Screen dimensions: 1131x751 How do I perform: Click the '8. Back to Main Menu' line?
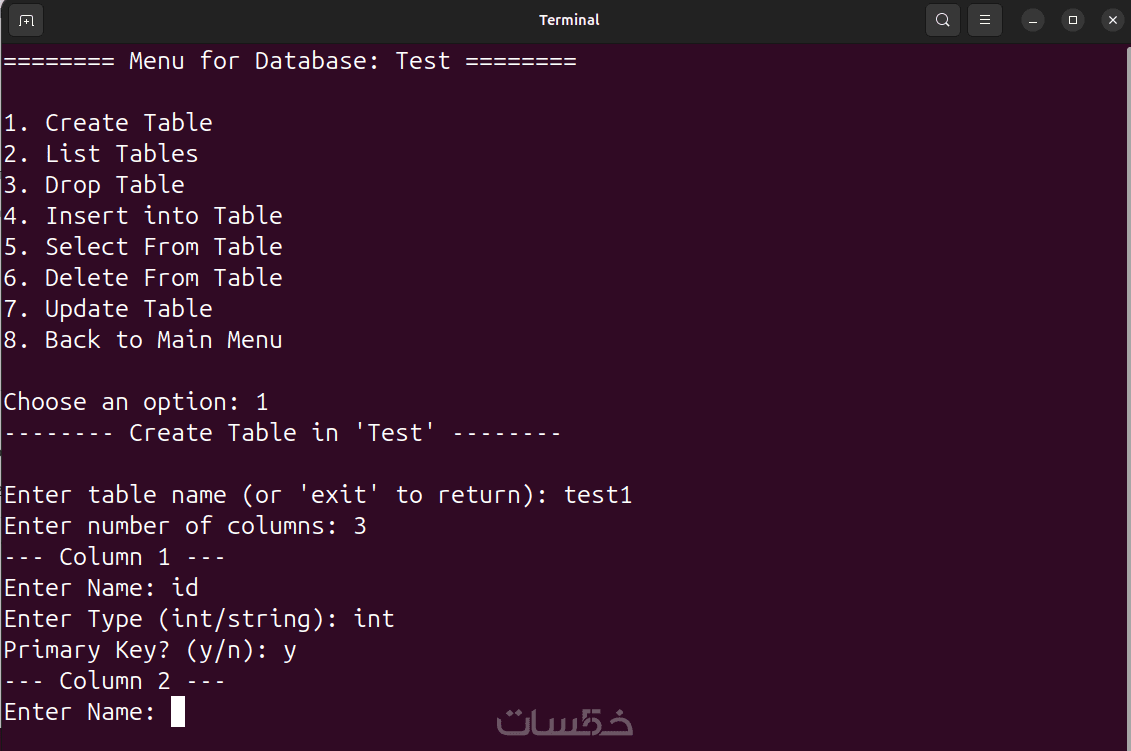143,340
